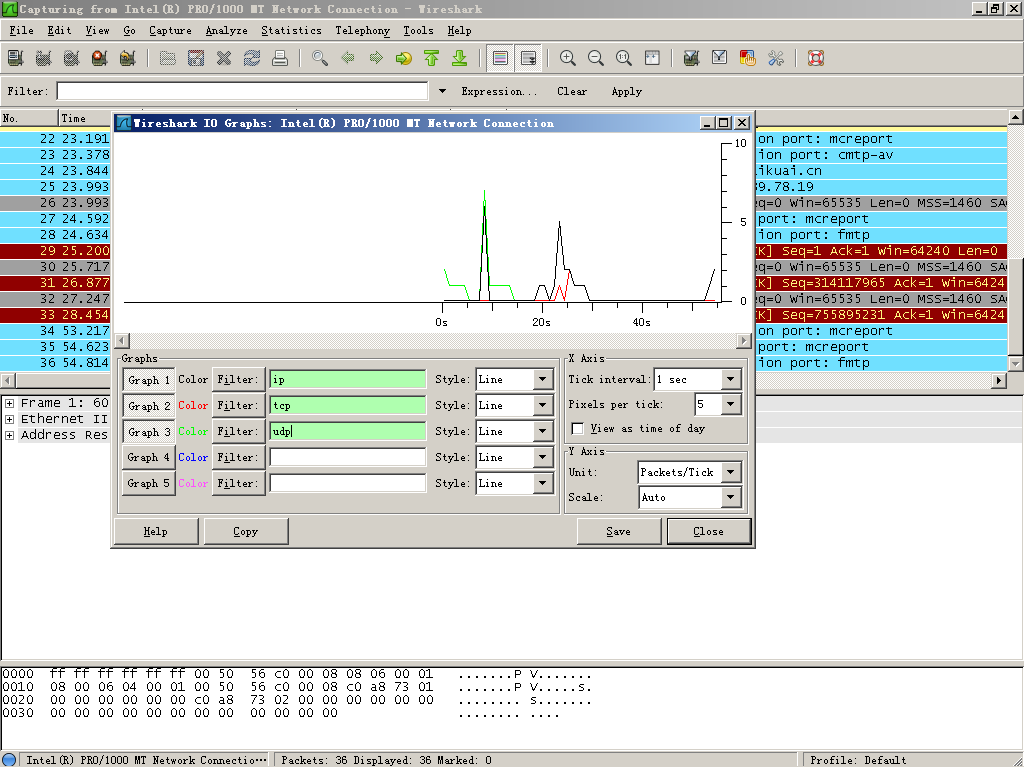This screenshot has height=768, width=1024.
Task: Open the File menu
Action: (21, 31)
